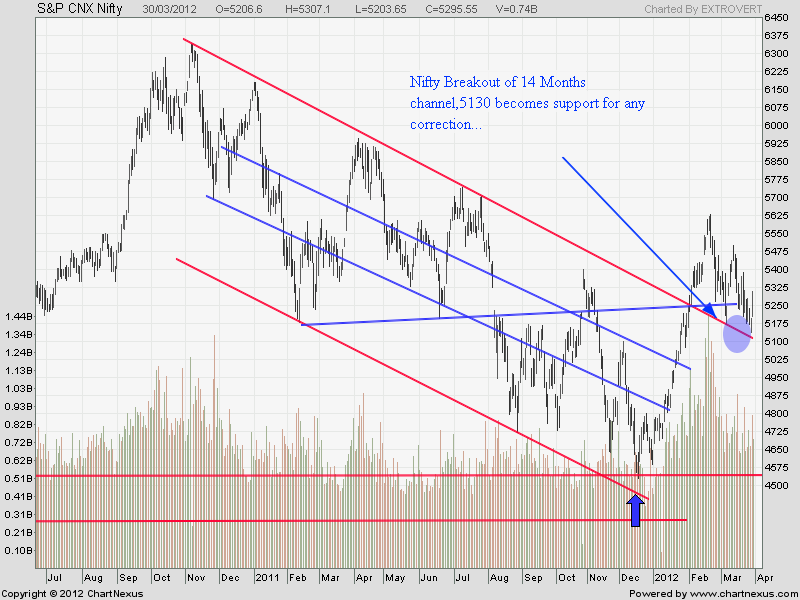Select the 2012 marker on the time axis
The height and width of the screenshot is (600, 800).
pos(667,577)
